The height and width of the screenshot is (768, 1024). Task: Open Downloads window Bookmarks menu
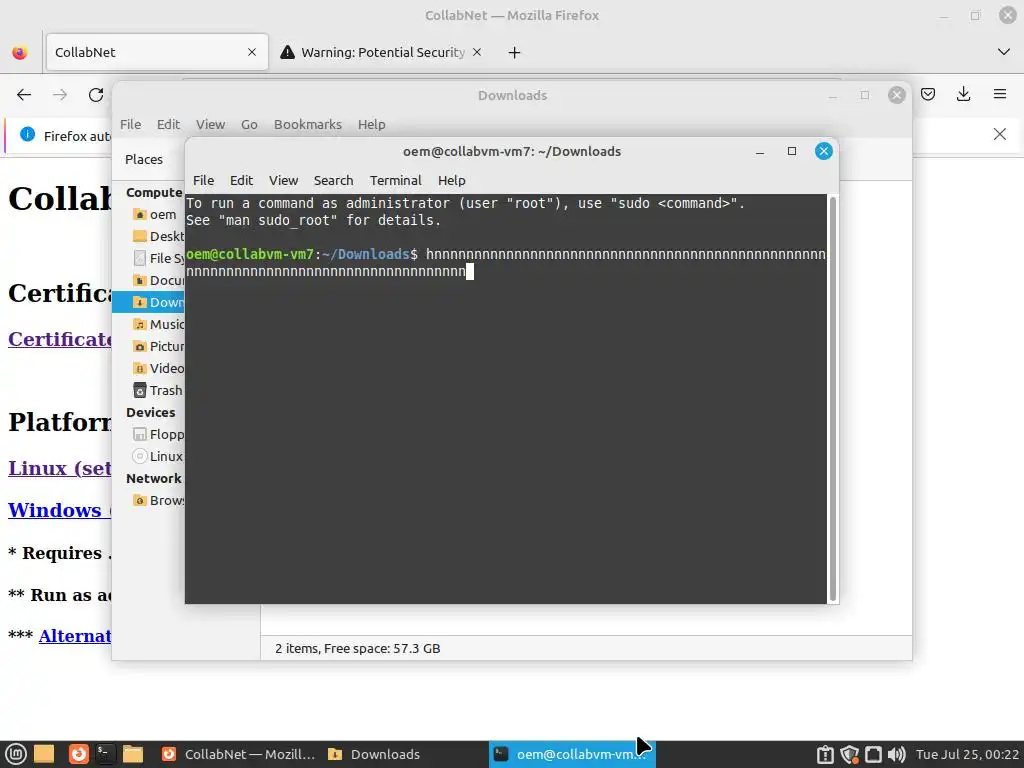(308, 124)
